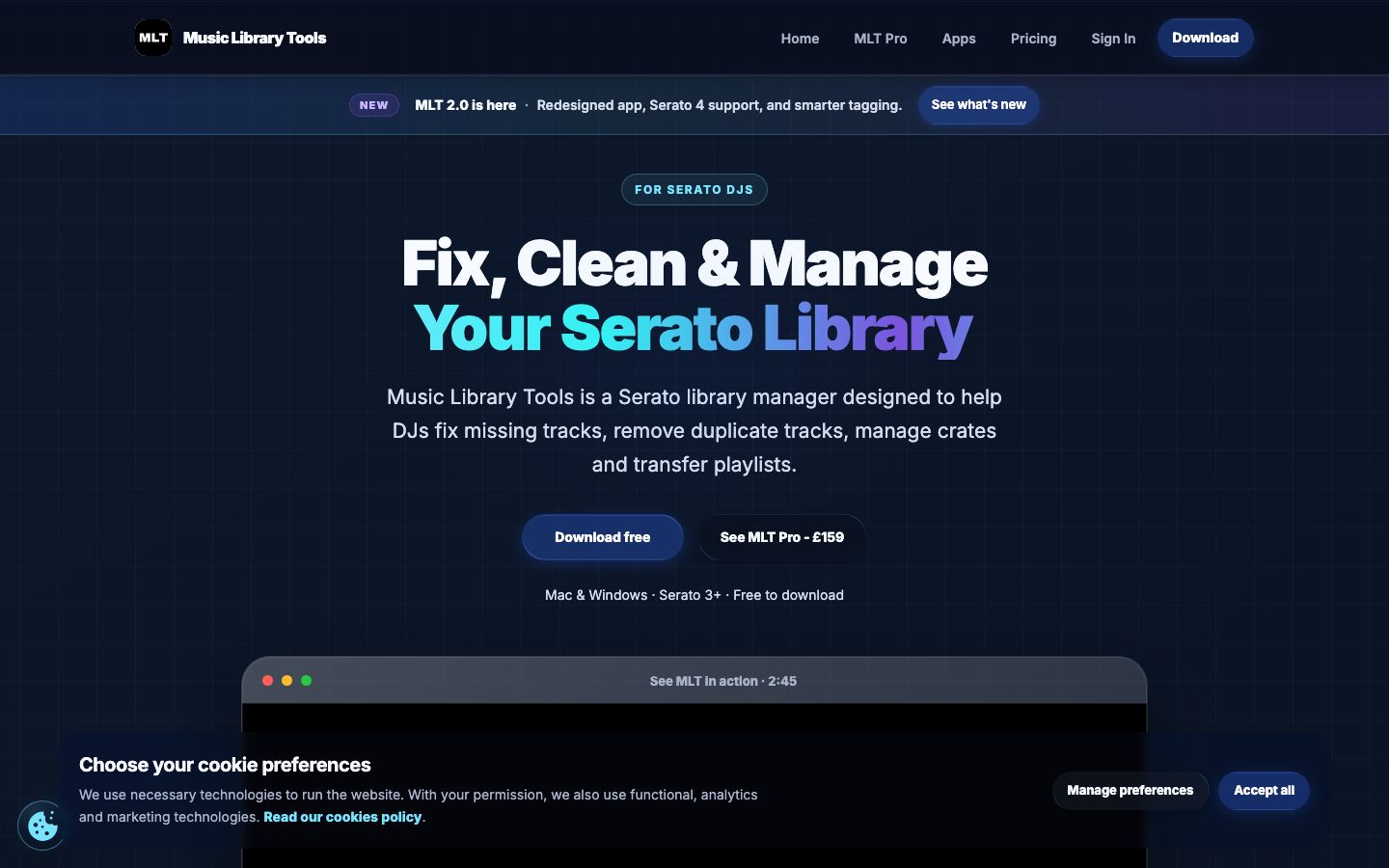Click the Choose your cookie preferences heading
Viewport: 1389px width, 868px height.
tap(225, 765)
